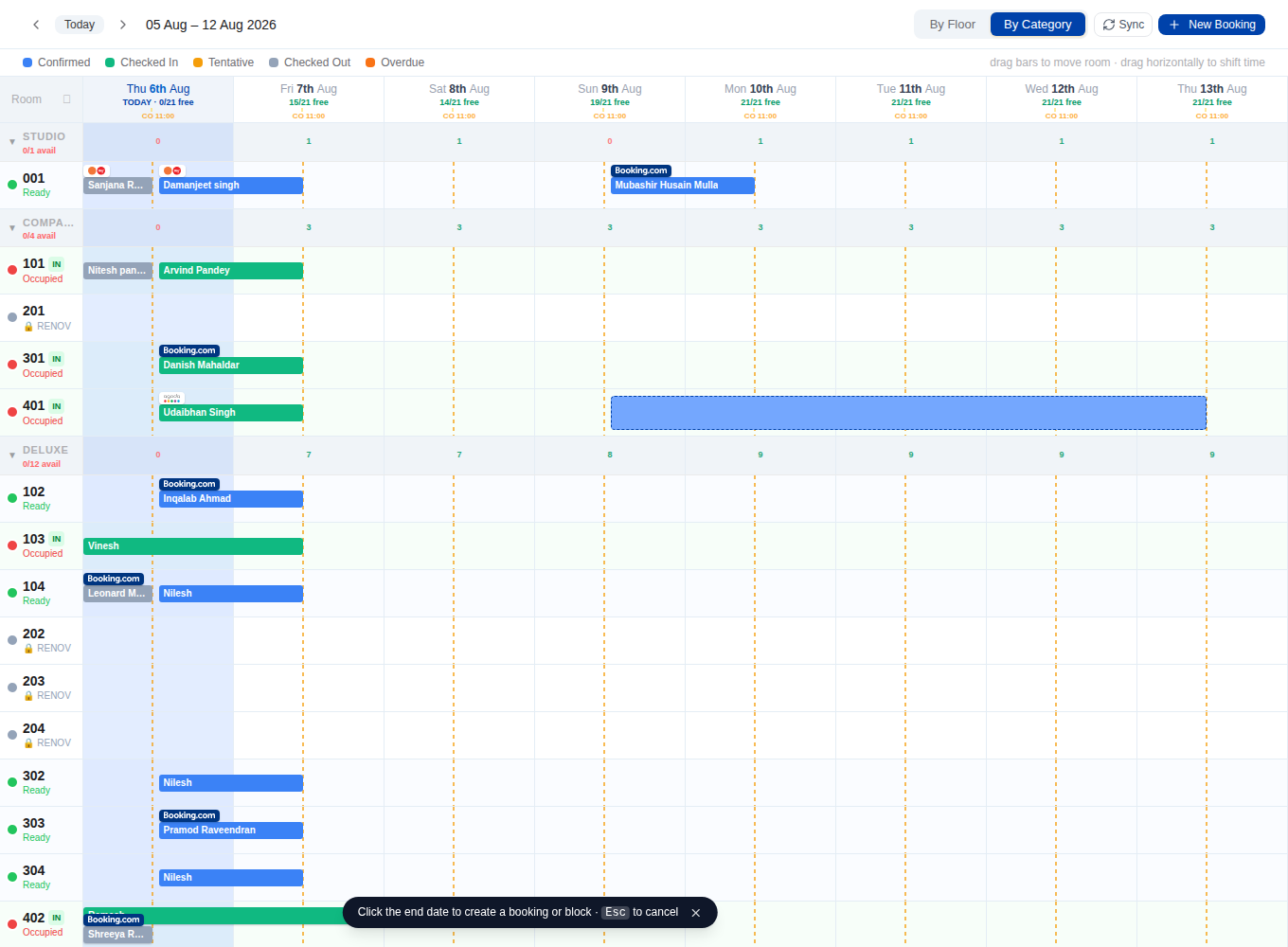Open Udaibhan Singh booking bar
The width and height of the screenshot is (1288, 947).
coord(231,413)
